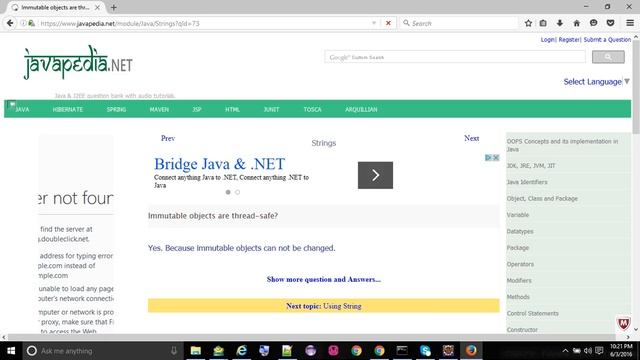Click the Firefox Search box
Viewport: 640px width, 360px height.
(459, 23)
